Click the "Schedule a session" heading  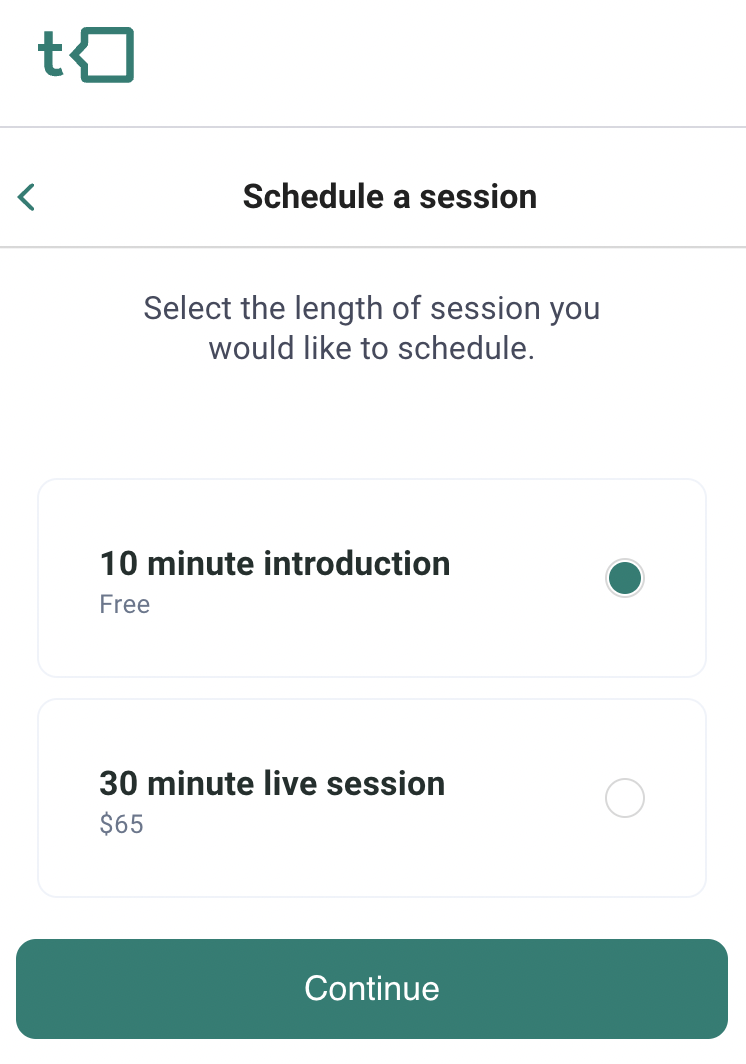(x=390, y=197)
